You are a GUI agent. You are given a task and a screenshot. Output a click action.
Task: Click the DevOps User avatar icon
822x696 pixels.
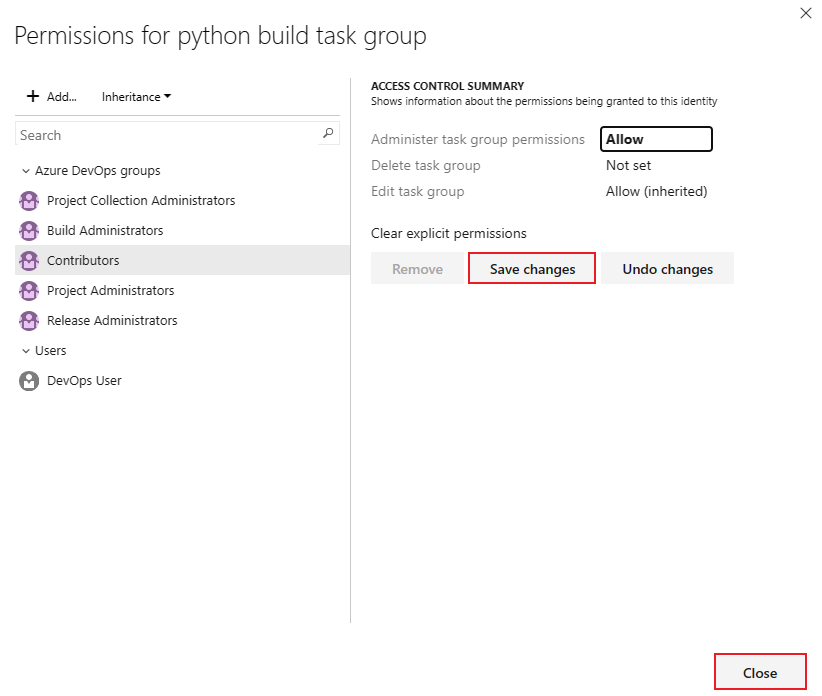[29, 381]
